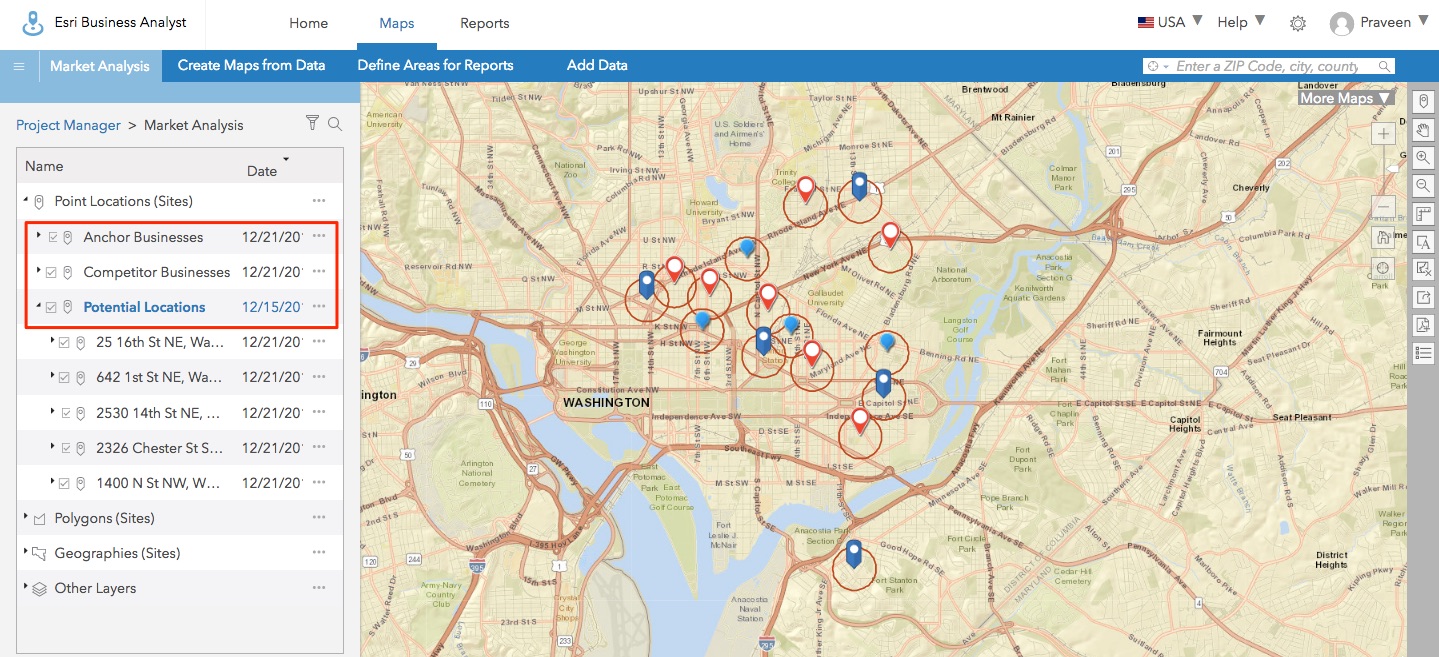Click the map zoom out minus button
This screenshot has height=657, width=1439.
point(1384,207)
